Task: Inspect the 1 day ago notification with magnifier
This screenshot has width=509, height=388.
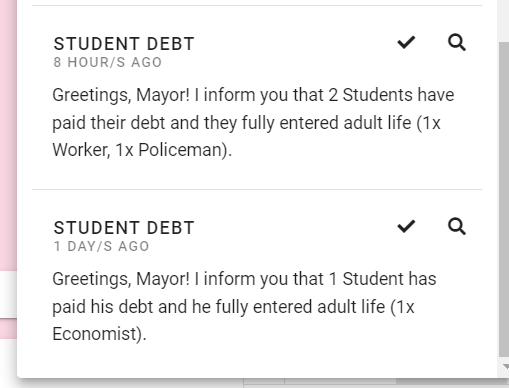Action: point(456,226)
